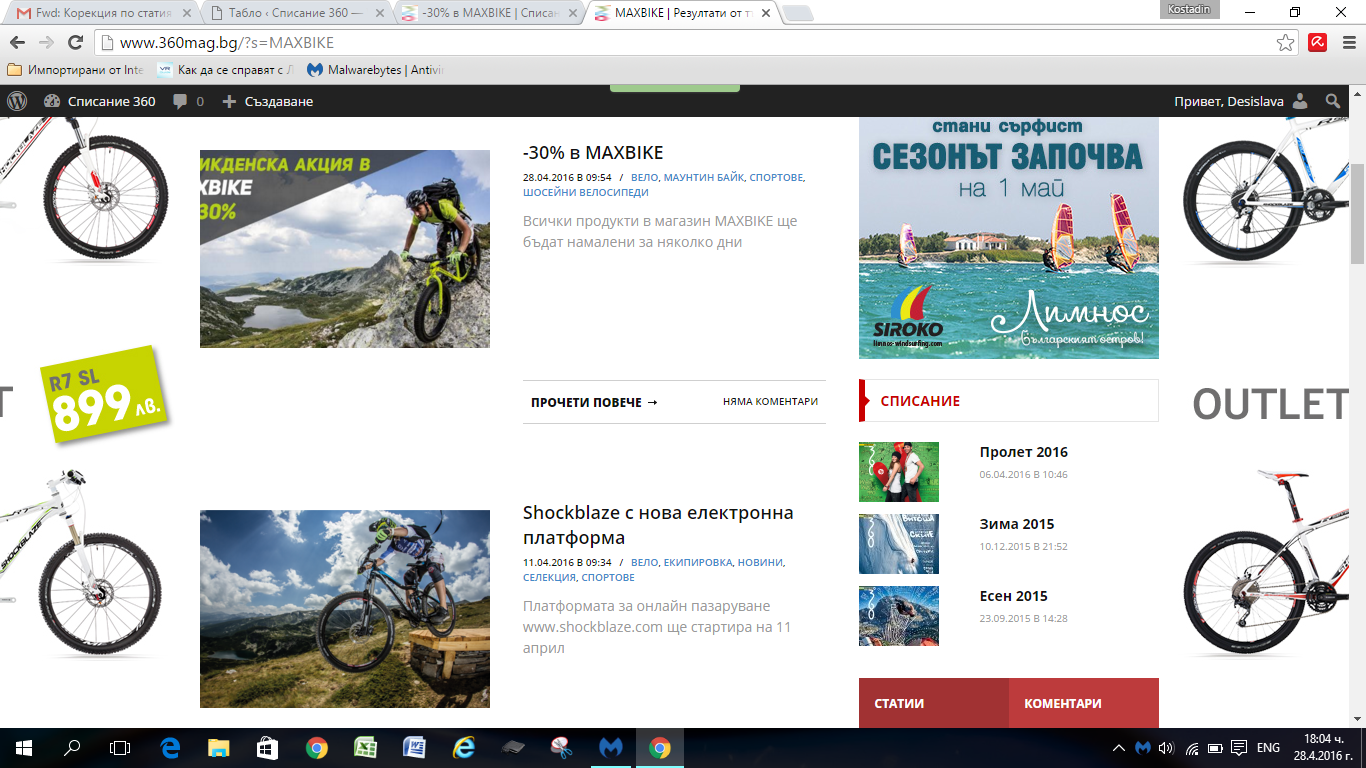Open File Explorer from taskbar
Viewport: 1366px width, 768px height.
click(218, 747)
